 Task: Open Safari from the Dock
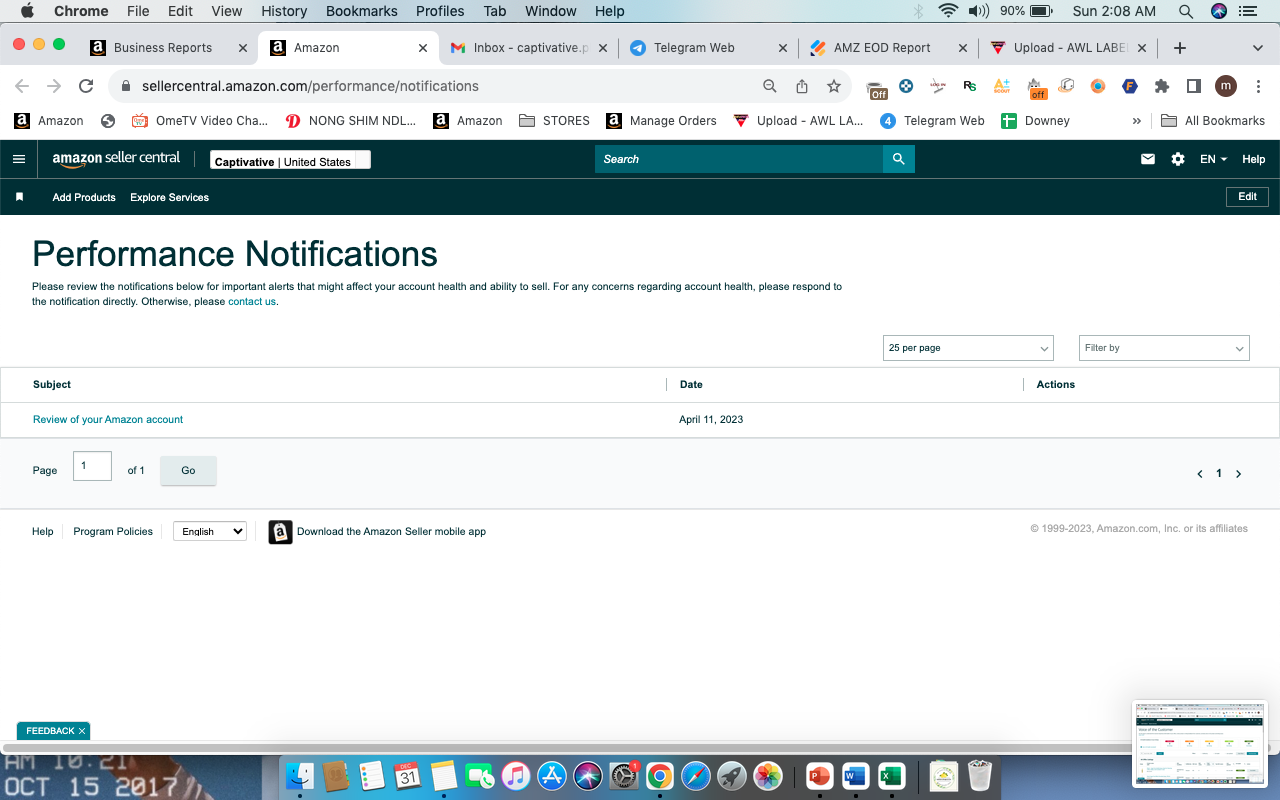(696, 776)
